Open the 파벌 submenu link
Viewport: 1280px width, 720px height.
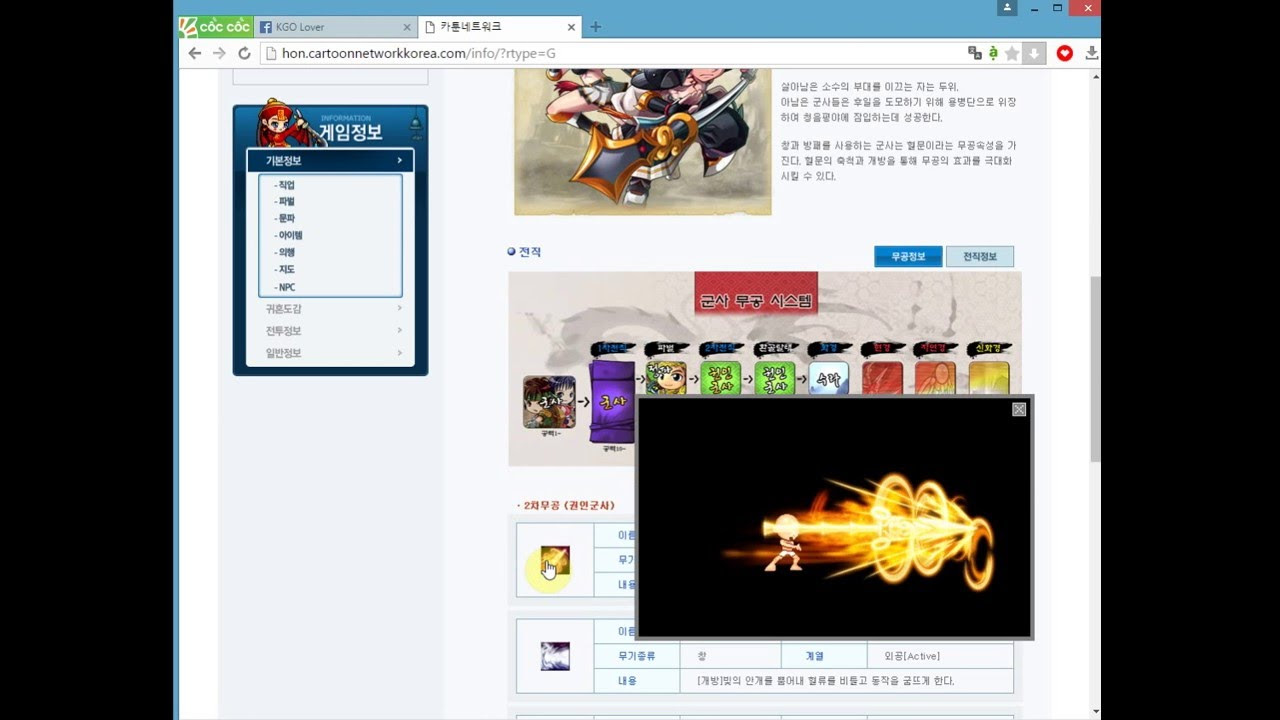285,201
